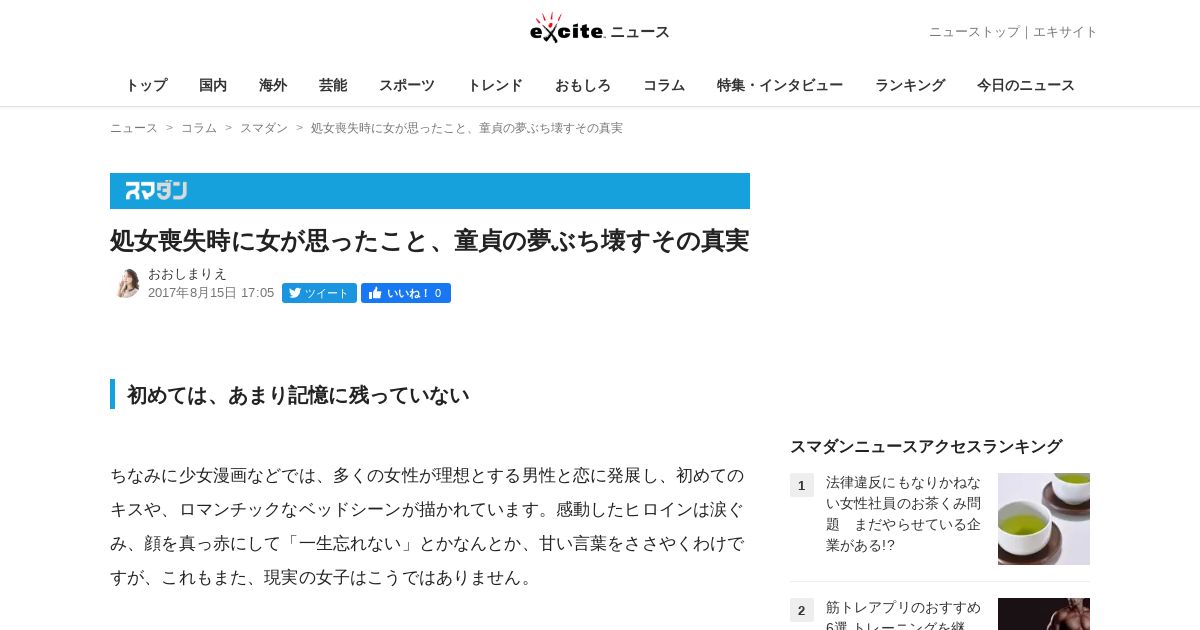Like the article with いいね！ button
Viewport: 1200px width, 630px height.
pos(406,293)
